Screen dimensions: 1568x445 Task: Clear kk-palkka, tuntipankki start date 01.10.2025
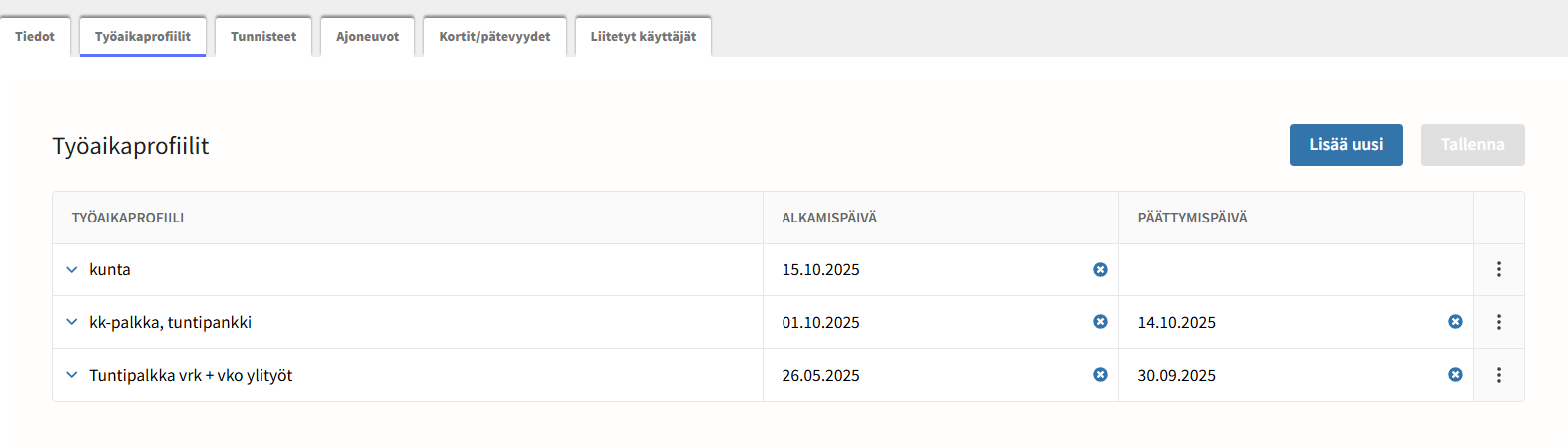(1100, 322)
